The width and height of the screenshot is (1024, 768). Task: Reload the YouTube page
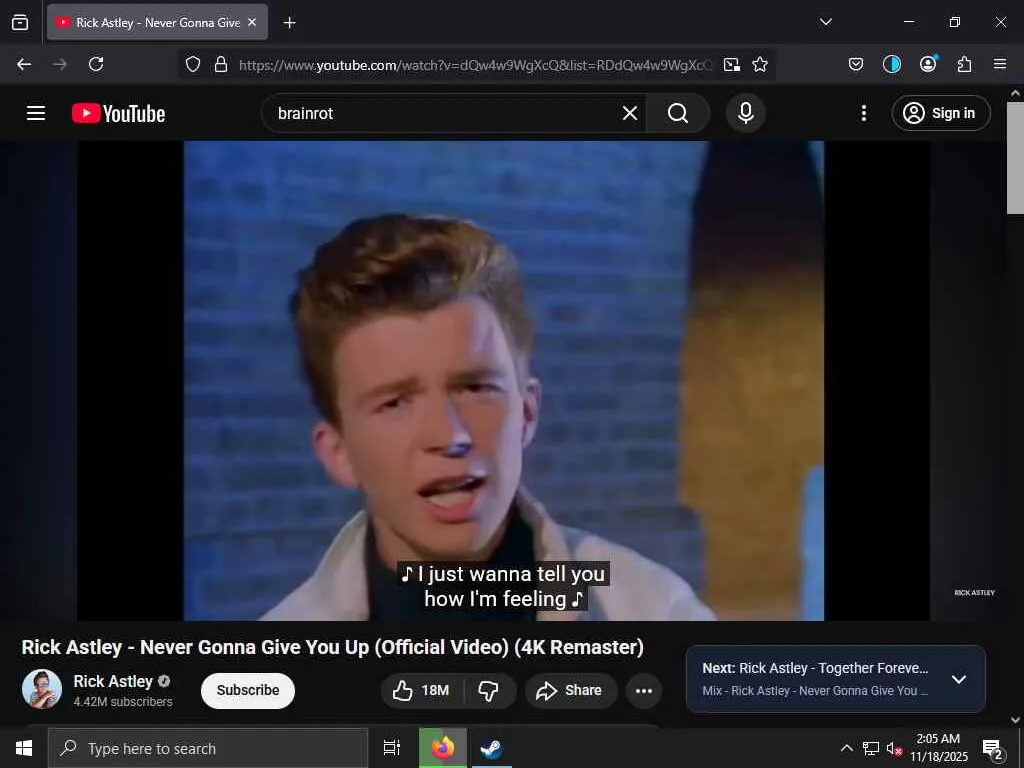click(x=96, y=64)
